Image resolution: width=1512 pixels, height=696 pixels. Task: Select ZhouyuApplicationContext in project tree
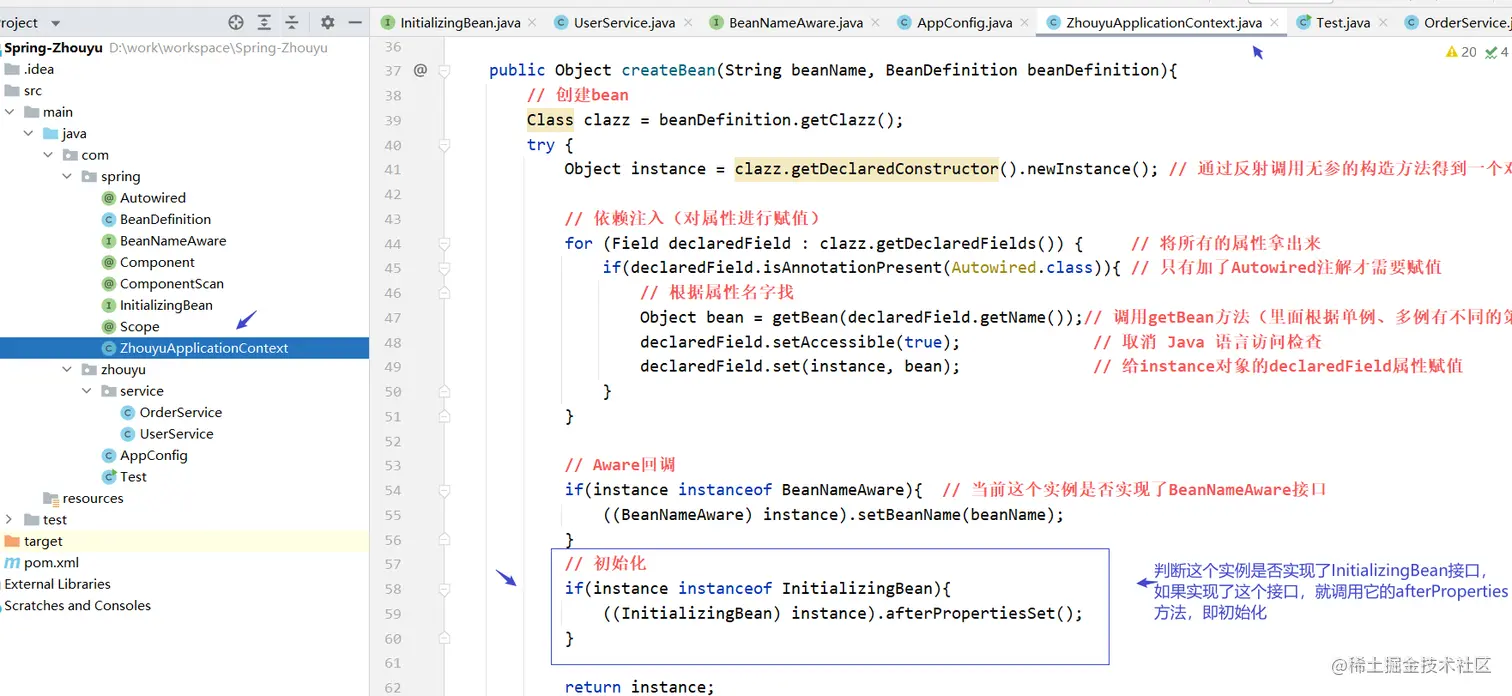pos(184,348)
